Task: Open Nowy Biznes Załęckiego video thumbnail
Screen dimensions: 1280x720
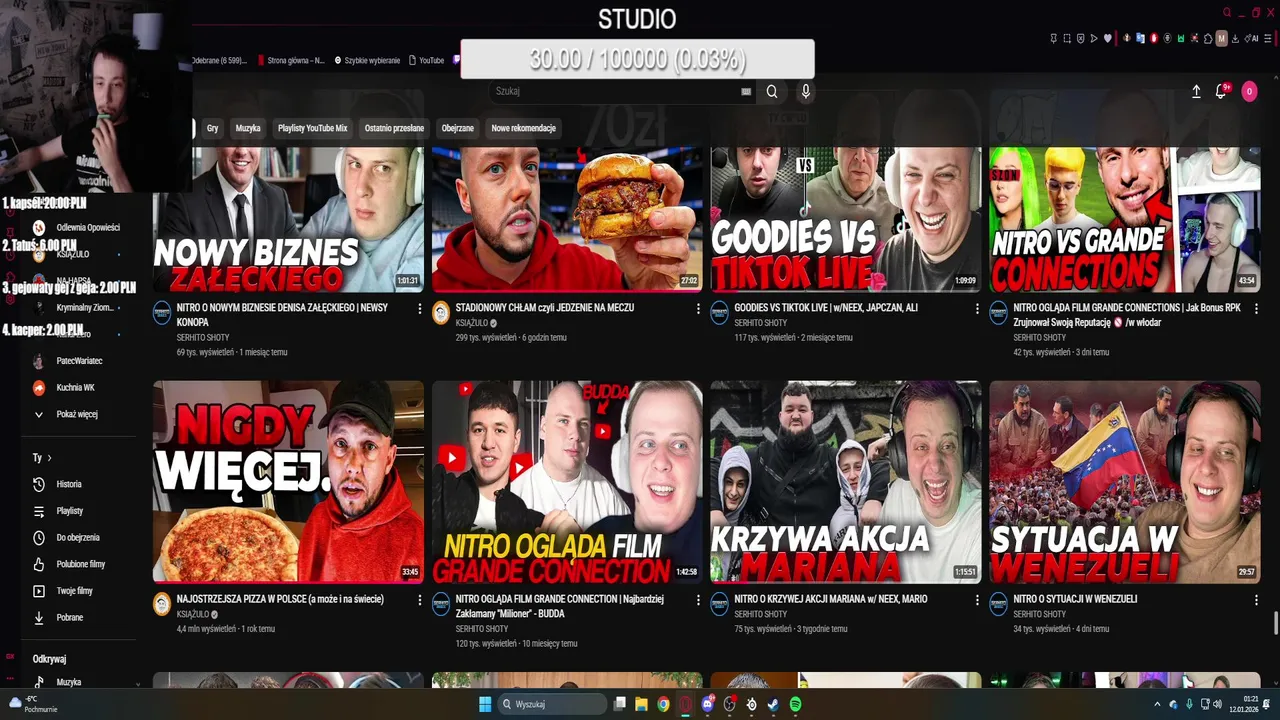Action: (288, 219)
